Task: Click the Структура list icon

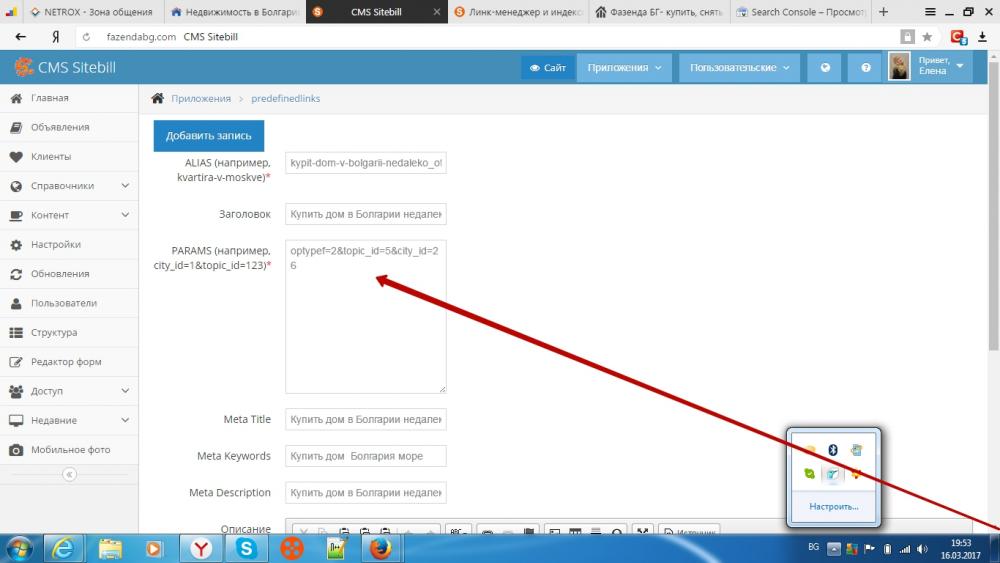Action: coord(16,333)
